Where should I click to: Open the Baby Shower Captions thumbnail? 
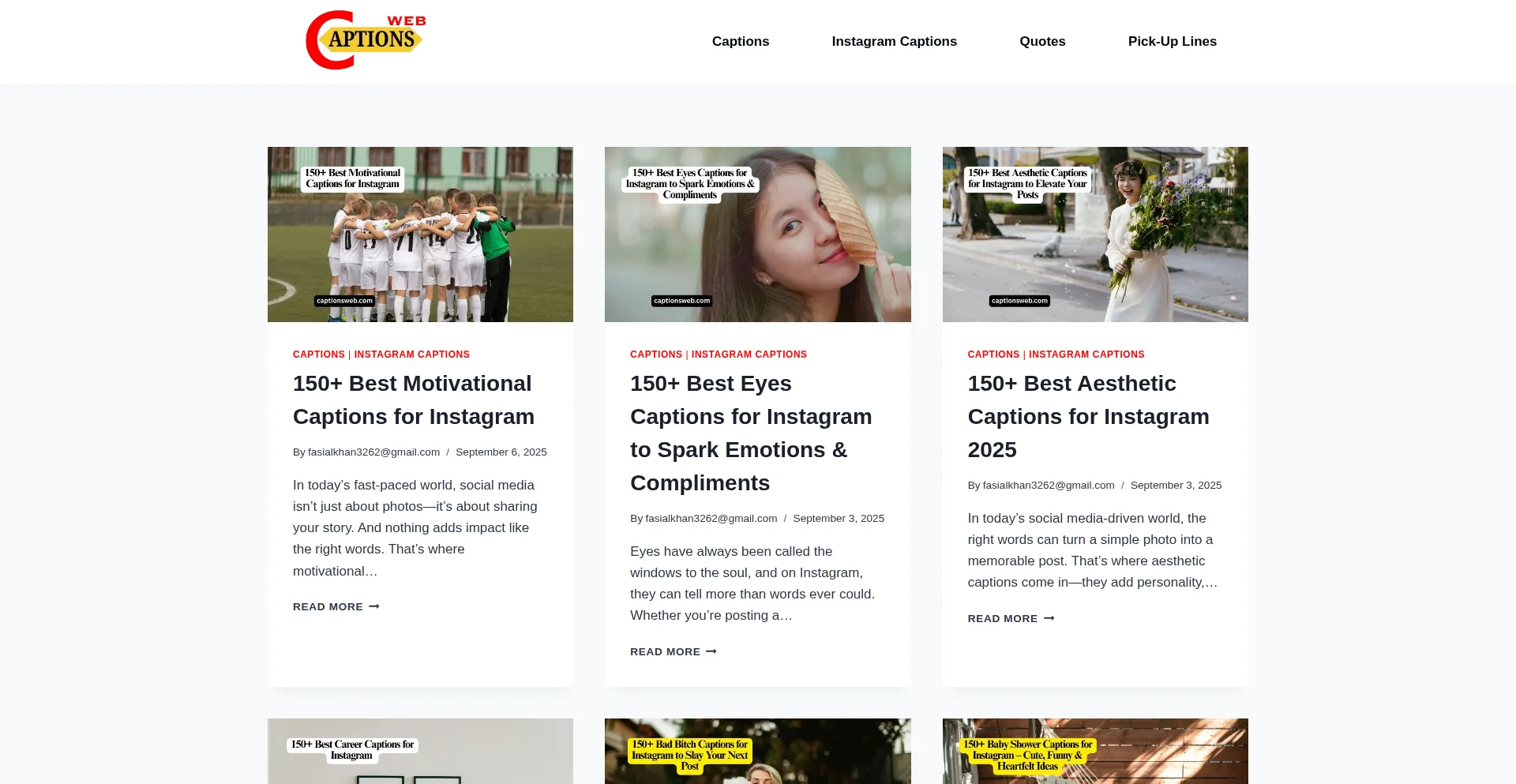coord(1094,751)
